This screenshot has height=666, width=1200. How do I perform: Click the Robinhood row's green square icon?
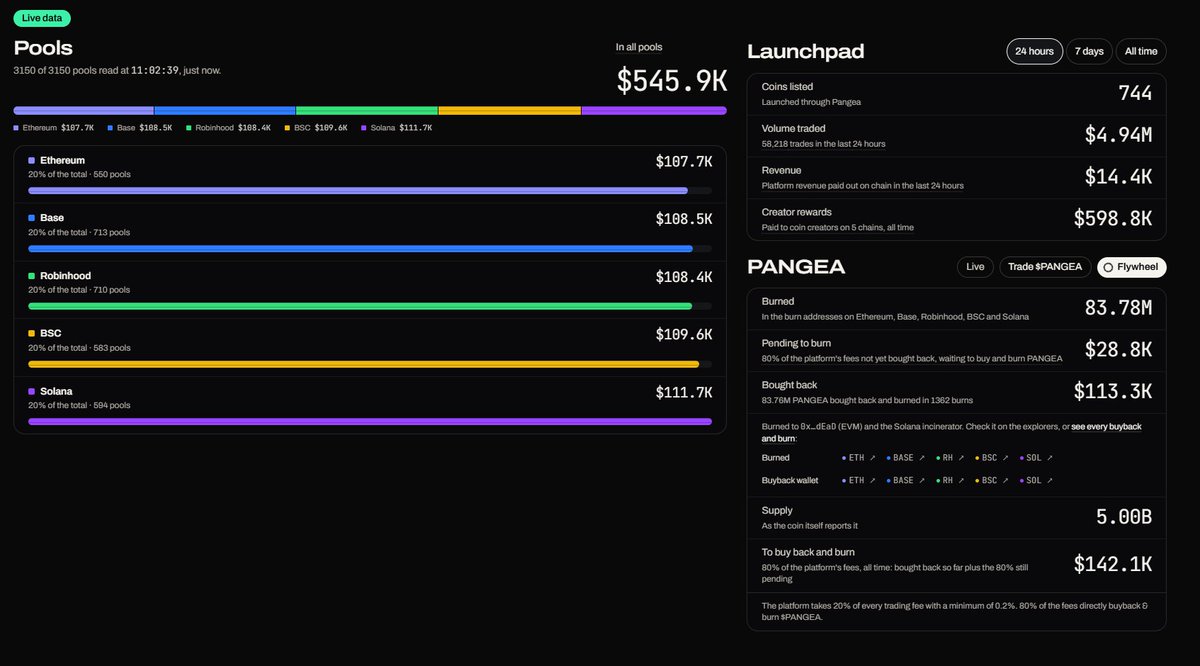pyautogui.click(x=32, y=276)
